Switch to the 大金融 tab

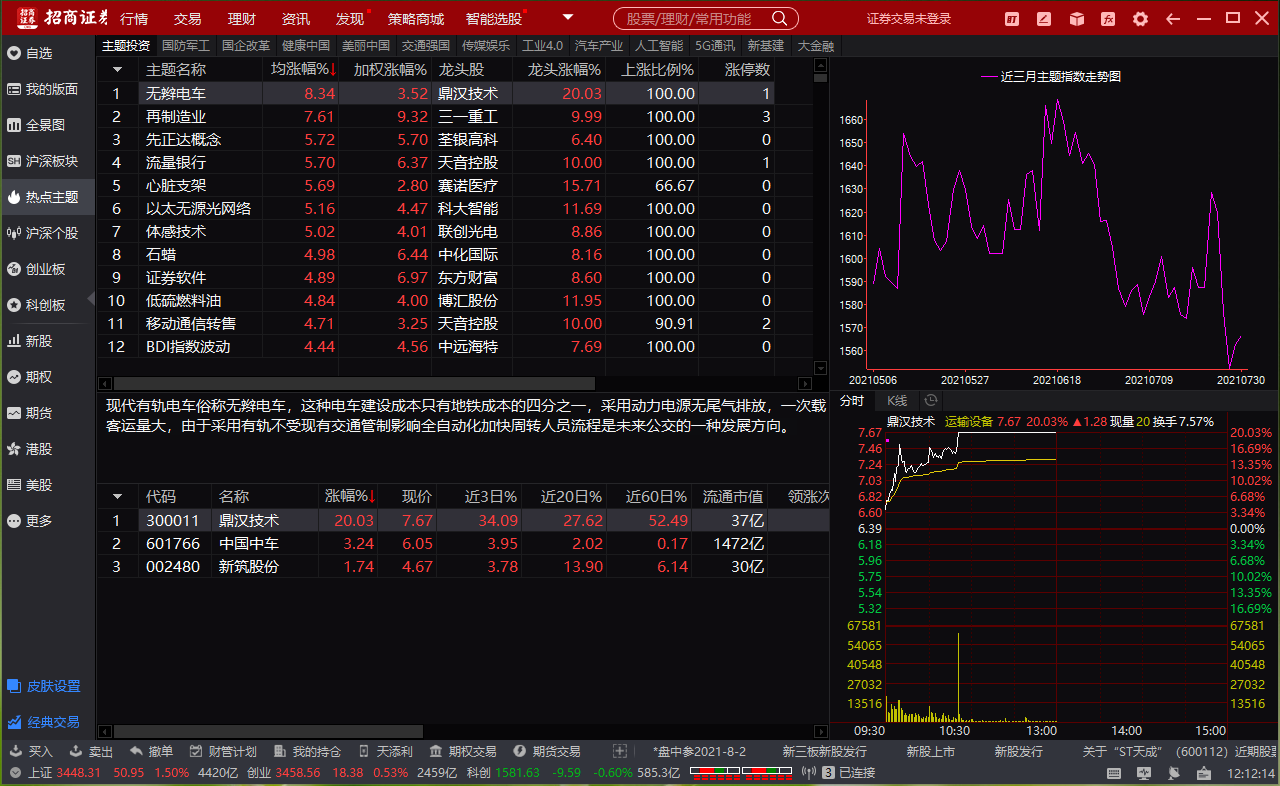pos(815,45)
